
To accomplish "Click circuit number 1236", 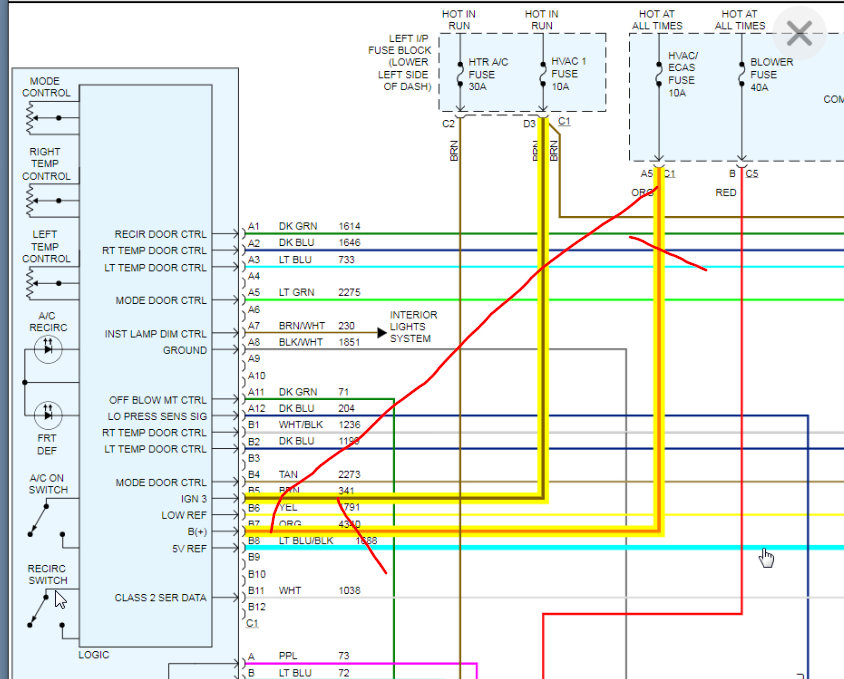I will 349,425.
